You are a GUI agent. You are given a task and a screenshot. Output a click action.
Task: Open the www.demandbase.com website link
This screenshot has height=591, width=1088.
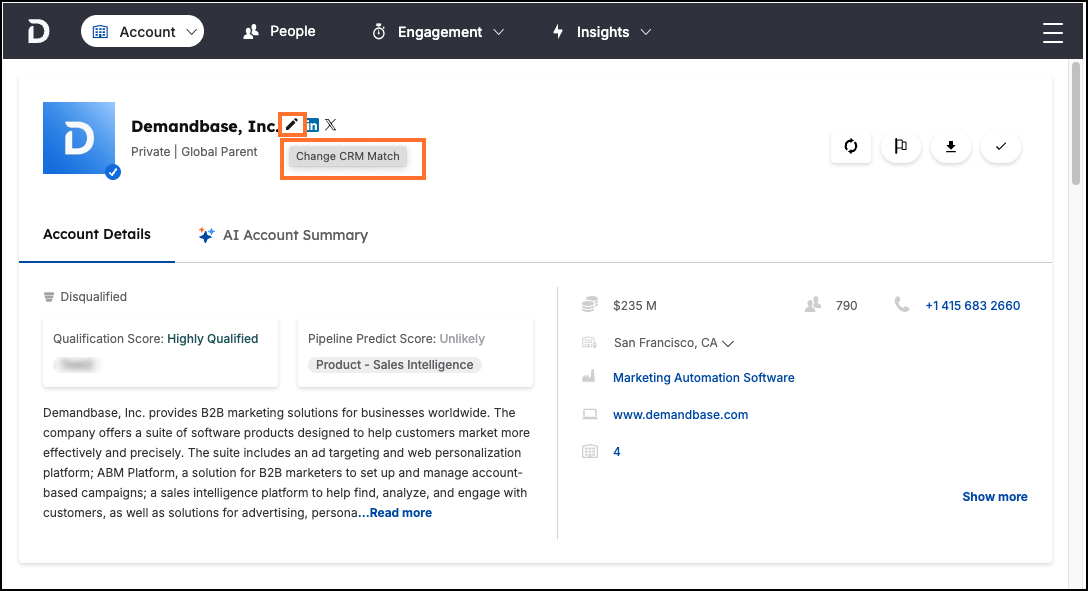(681, 415)
